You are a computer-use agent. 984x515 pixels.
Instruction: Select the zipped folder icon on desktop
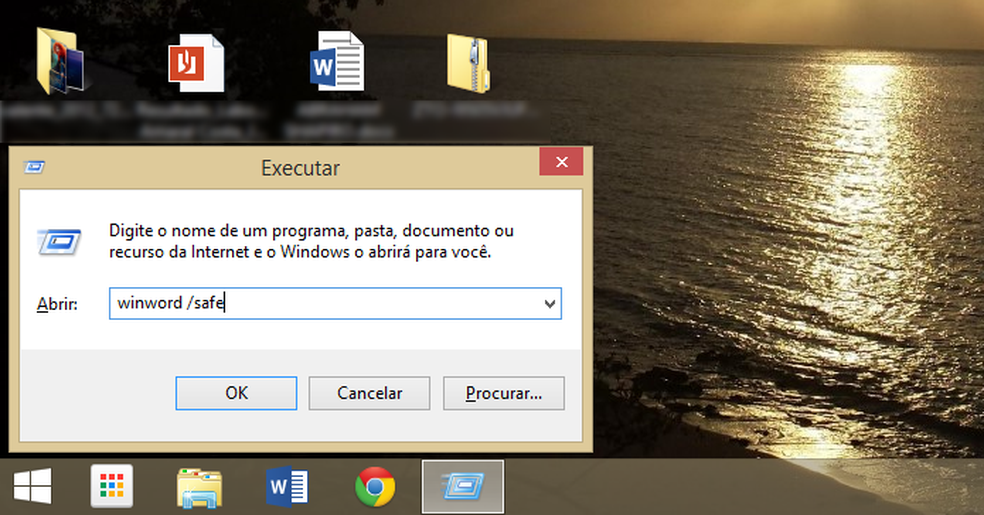click(x=468, y=63)
